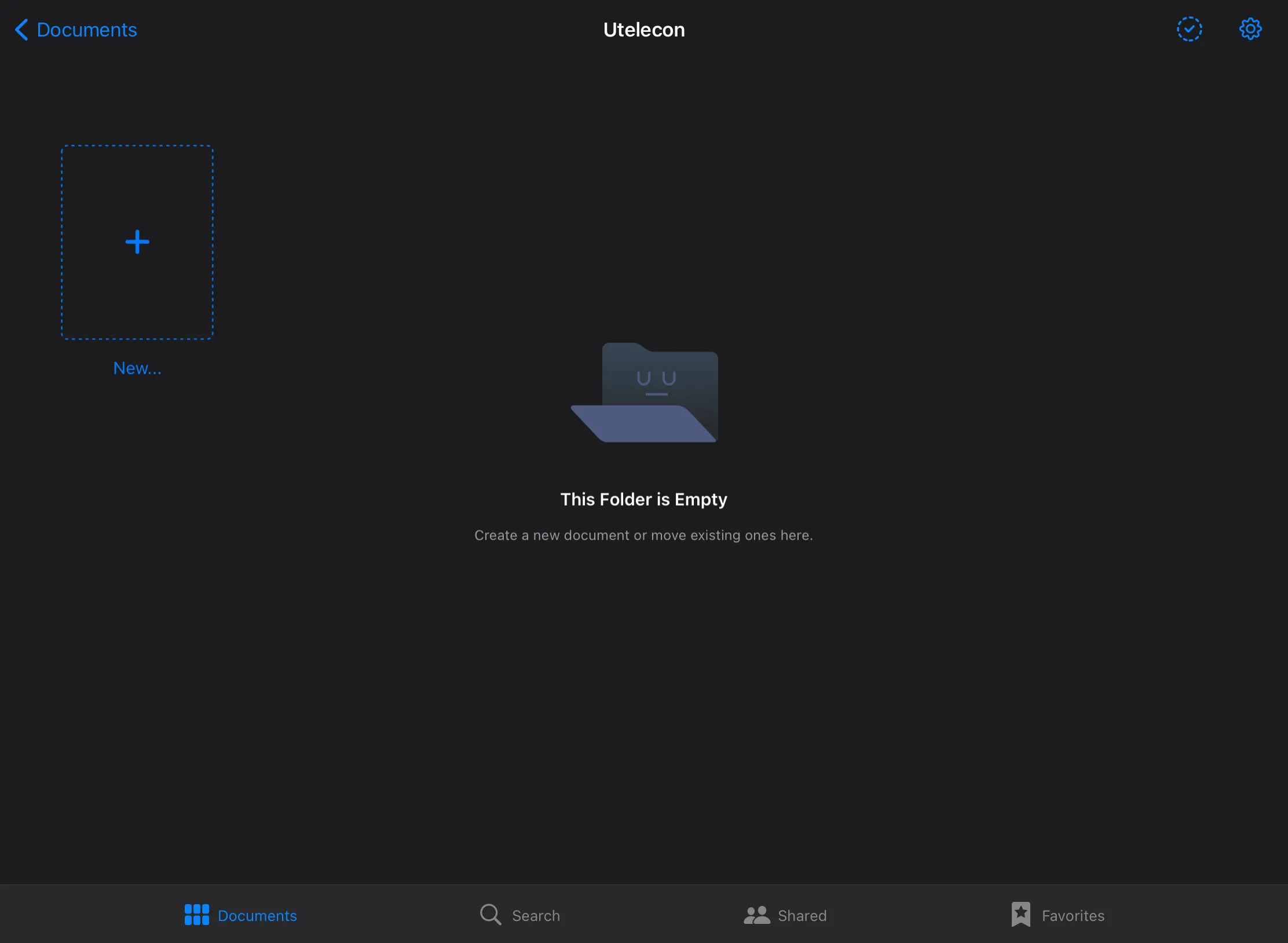Viewport: 1288px width, 943px height.
Task: Click the Shared people icon
Action: (x=756, y=915)
